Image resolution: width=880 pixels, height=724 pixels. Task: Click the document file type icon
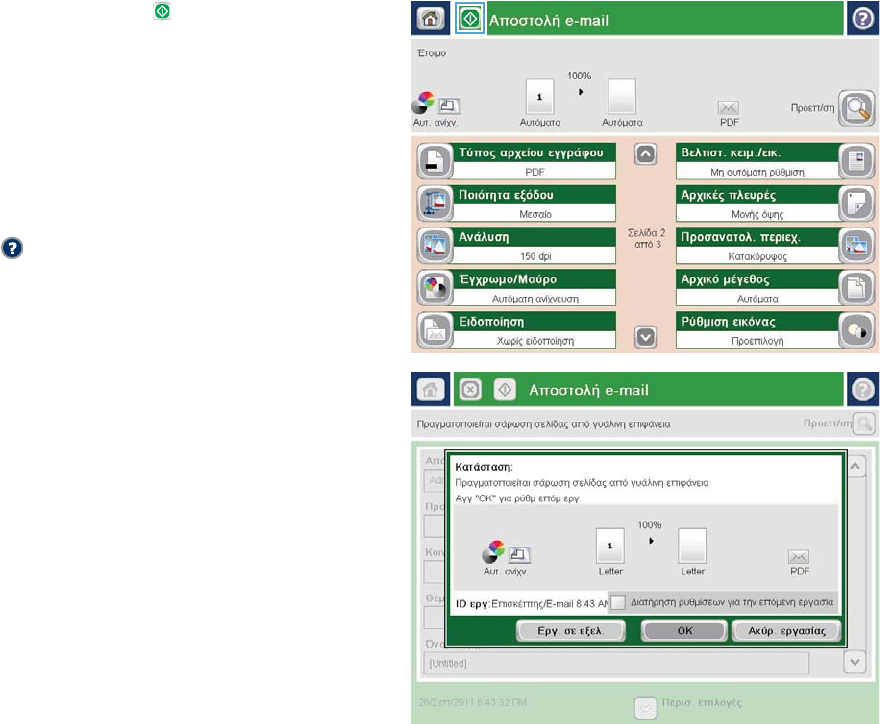(432, 162)
